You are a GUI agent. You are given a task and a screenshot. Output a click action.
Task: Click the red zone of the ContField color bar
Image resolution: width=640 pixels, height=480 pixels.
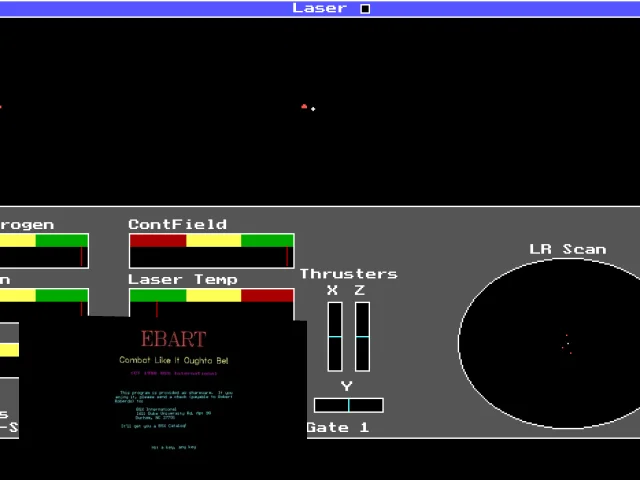[x=158, y=241]
